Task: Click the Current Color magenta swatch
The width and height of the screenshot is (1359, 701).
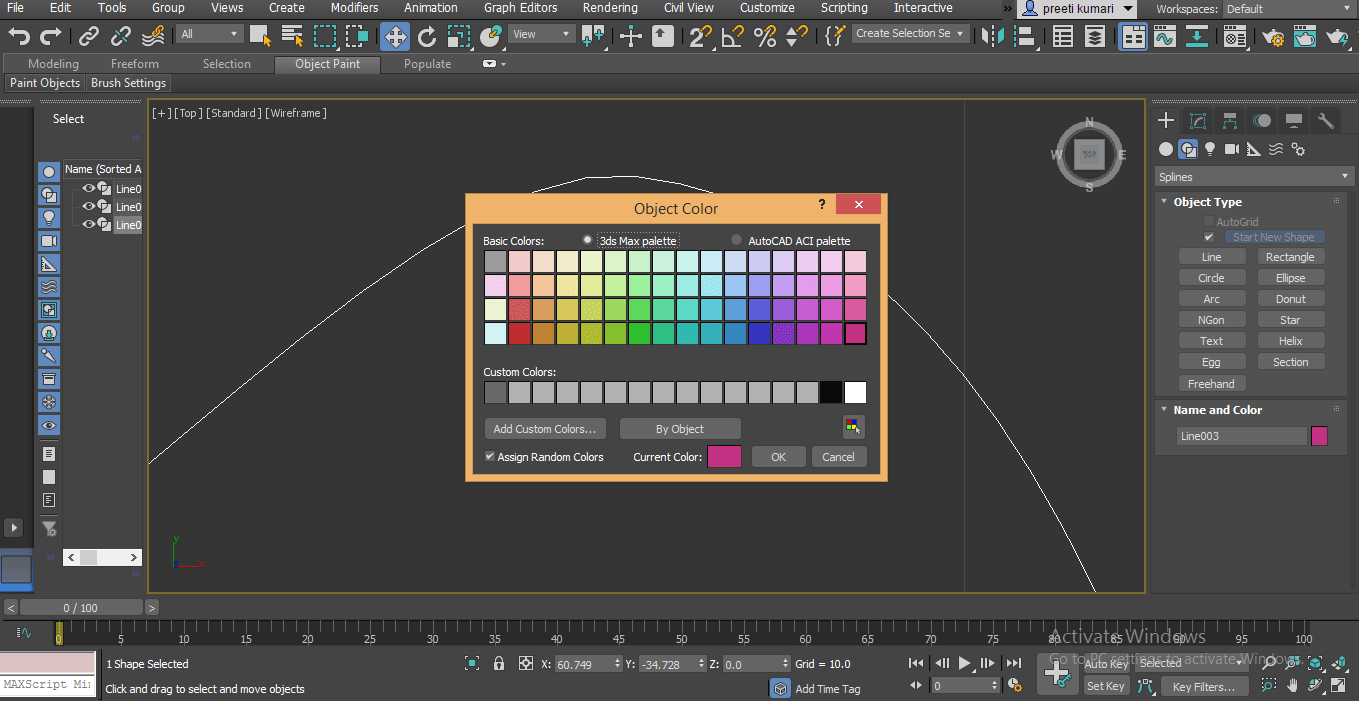Action: tap(724, 456)
